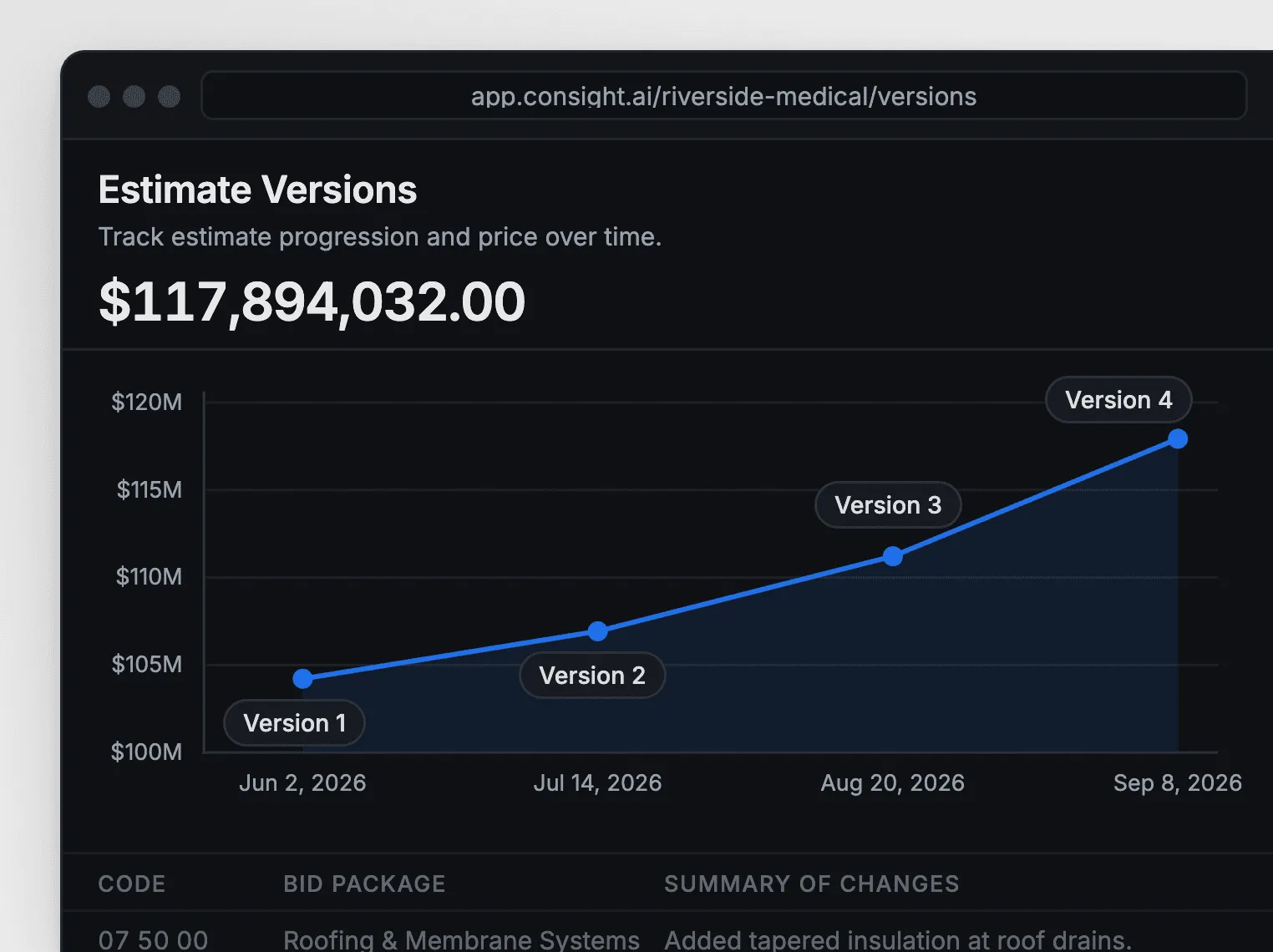Select the Version 1 label pill

click(294, 722)
